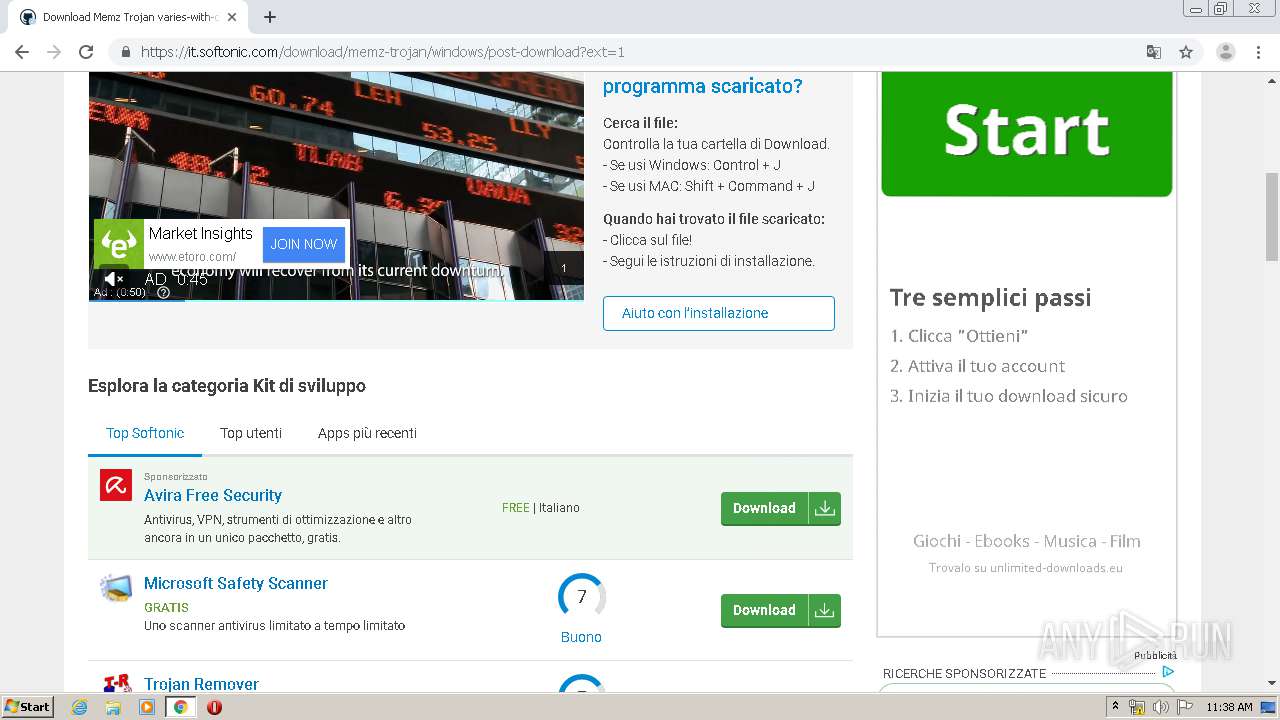Click the page address bar URL
The image size is (1280, 720).
coord(383,52)
